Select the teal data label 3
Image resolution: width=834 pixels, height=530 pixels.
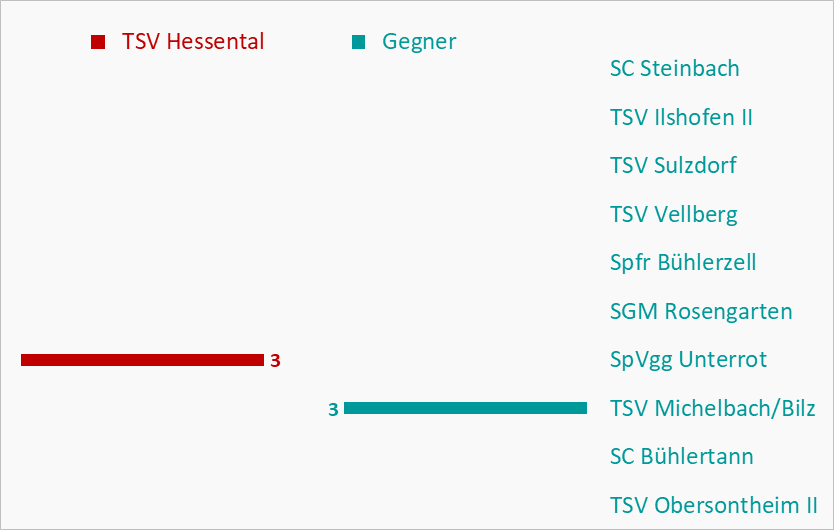333,409
